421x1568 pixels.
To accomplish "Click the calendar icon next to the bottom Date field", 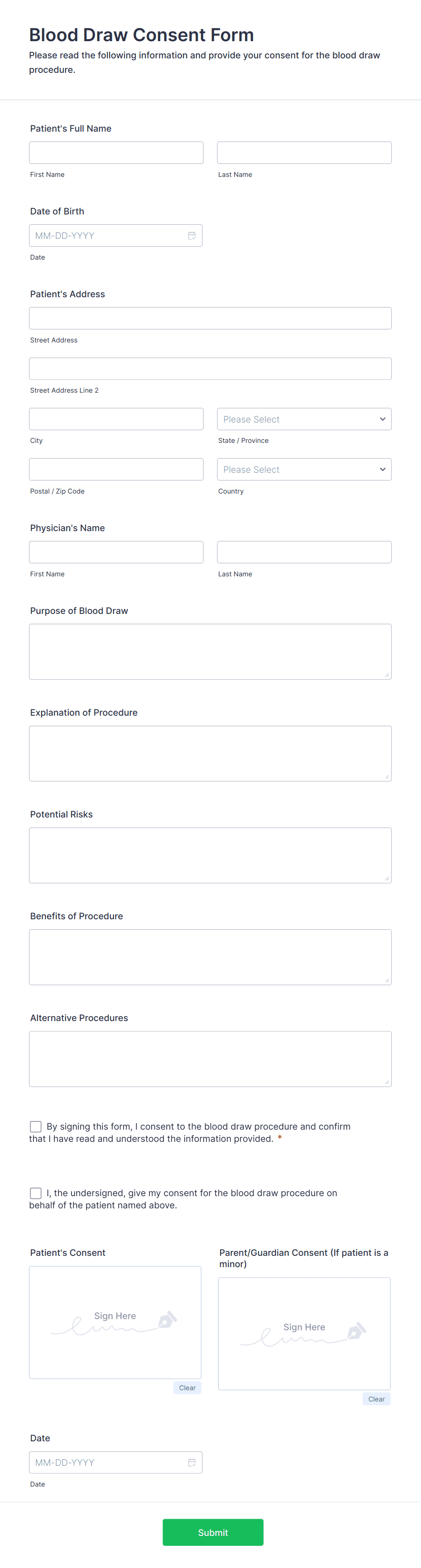I will click(x=192, y=1462).
